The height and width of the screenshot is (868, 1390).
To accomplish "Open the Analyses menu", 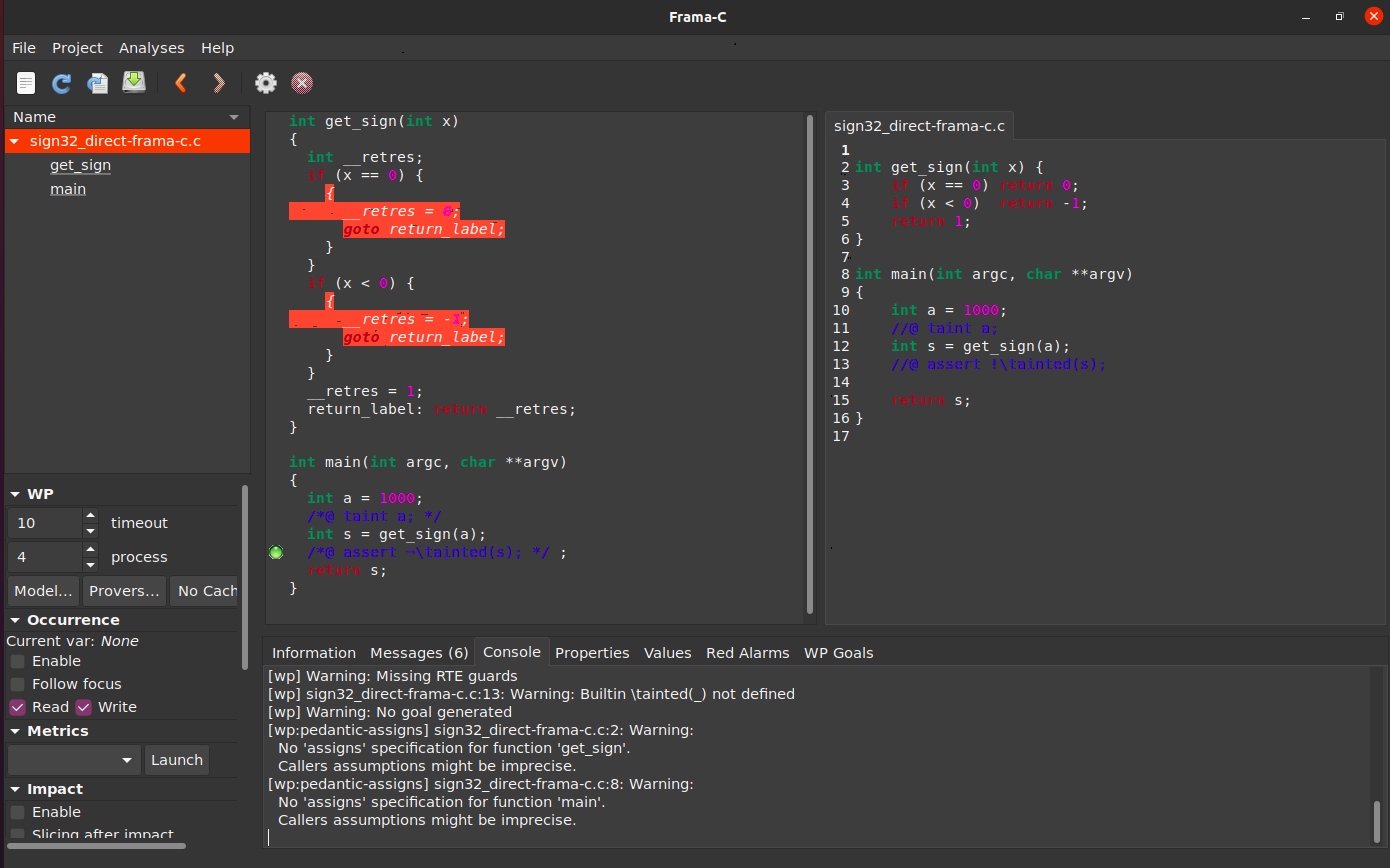I will tap(151, 48).
